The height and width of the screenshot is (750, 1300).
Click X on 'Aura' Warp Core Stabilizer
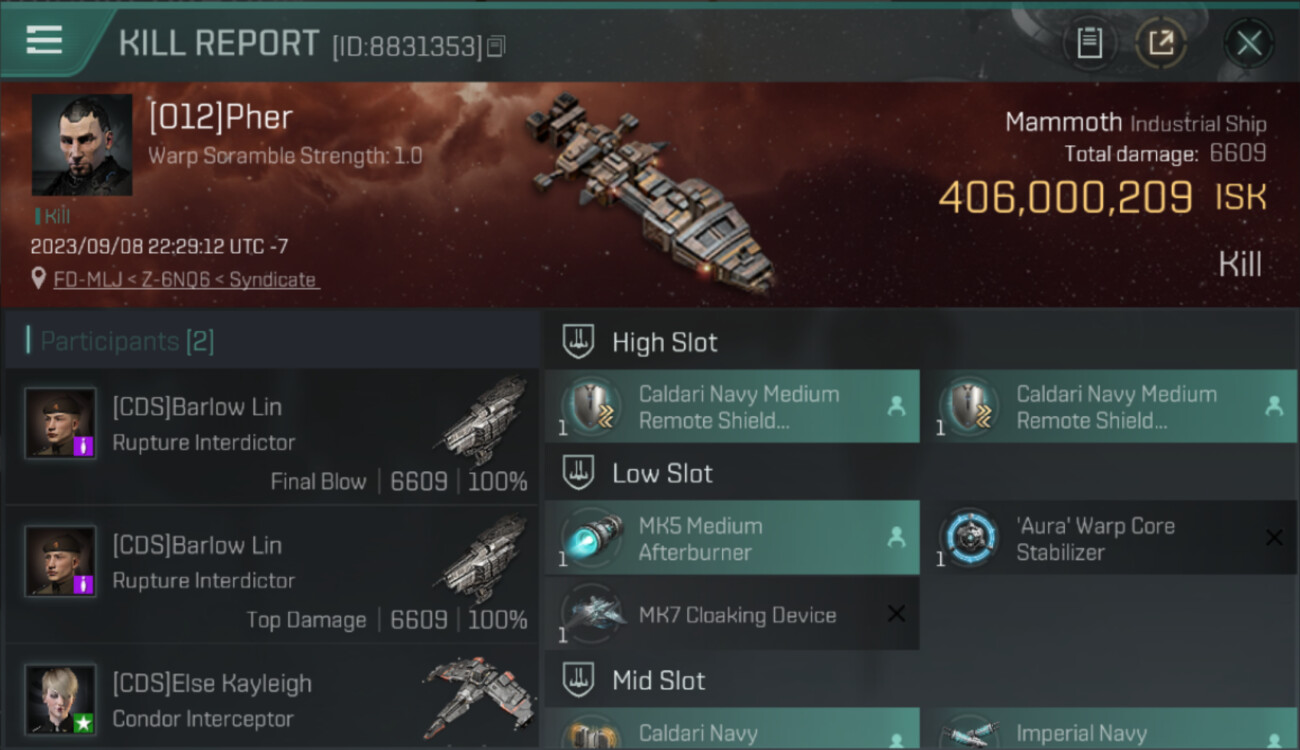1274,538
